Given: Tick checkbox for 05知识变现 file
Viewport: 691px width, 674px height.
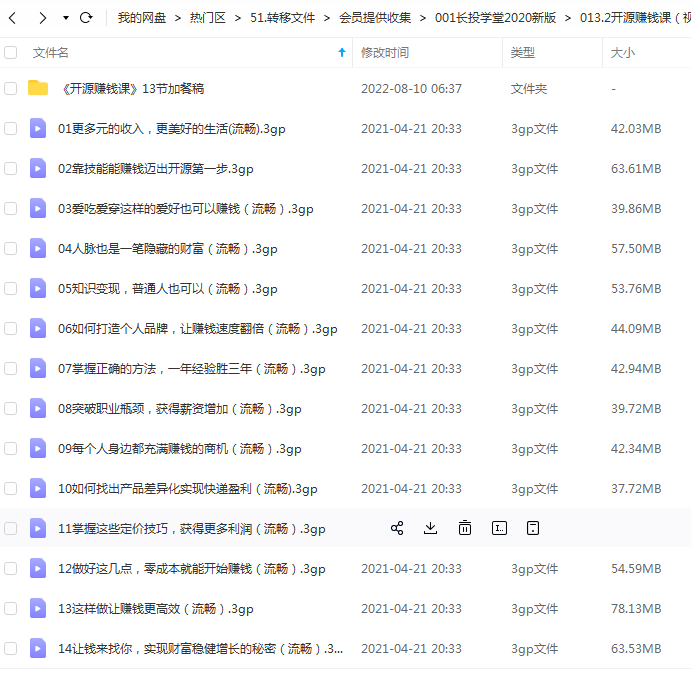Looking at the screenshot, I should 11,289.
